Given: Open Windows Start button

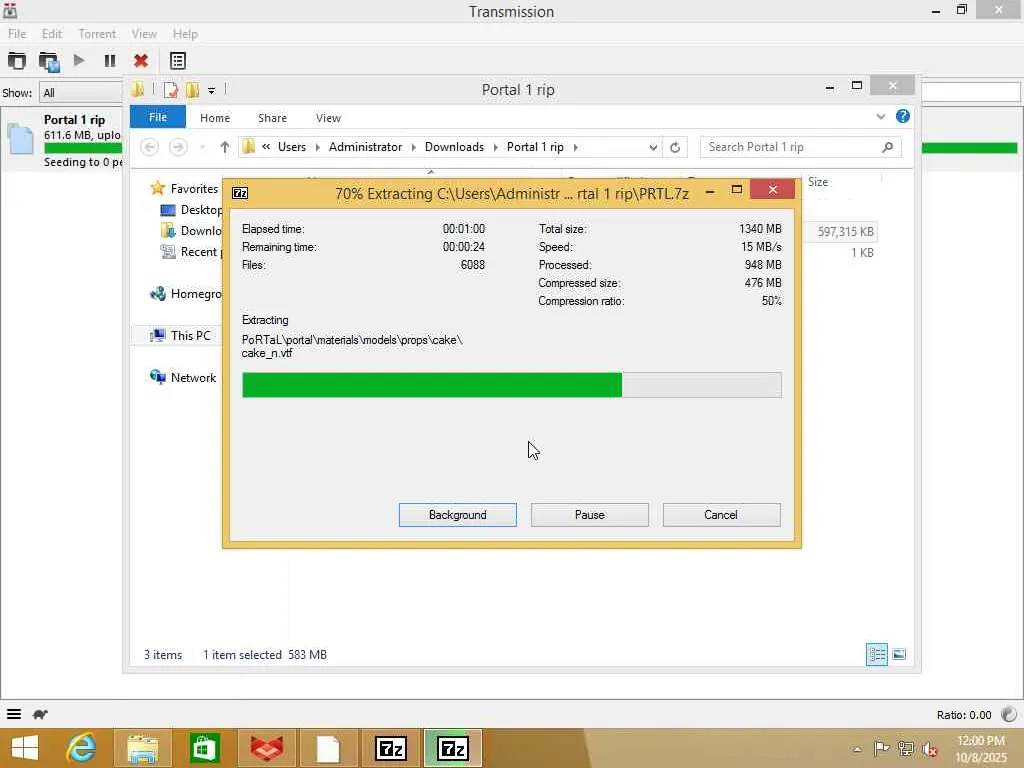Looking at the screenshot, I should coord(25,748).
